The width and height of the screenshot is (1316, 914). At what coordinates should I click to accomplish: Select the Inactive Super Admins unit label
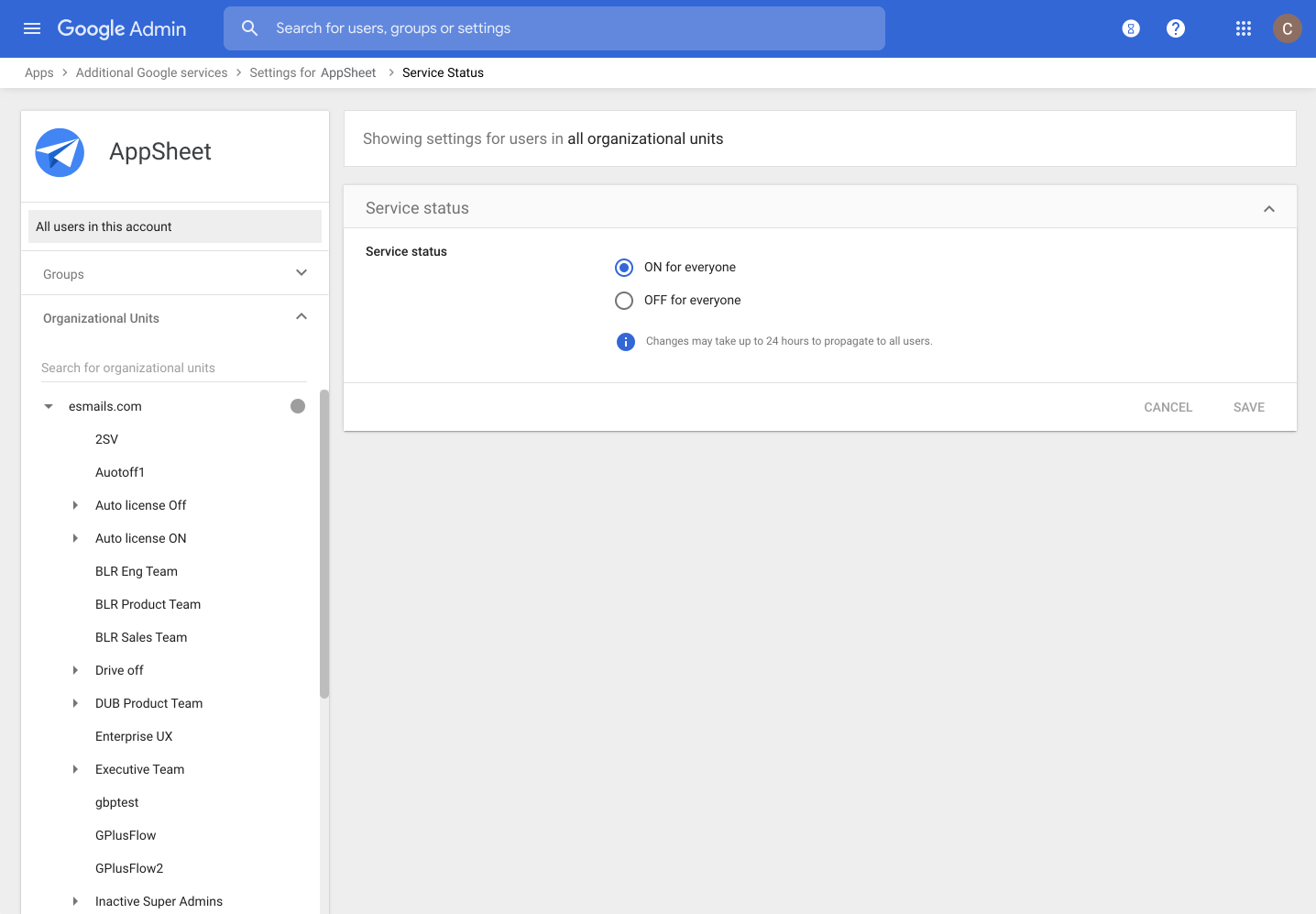click(x=159, y=901)
